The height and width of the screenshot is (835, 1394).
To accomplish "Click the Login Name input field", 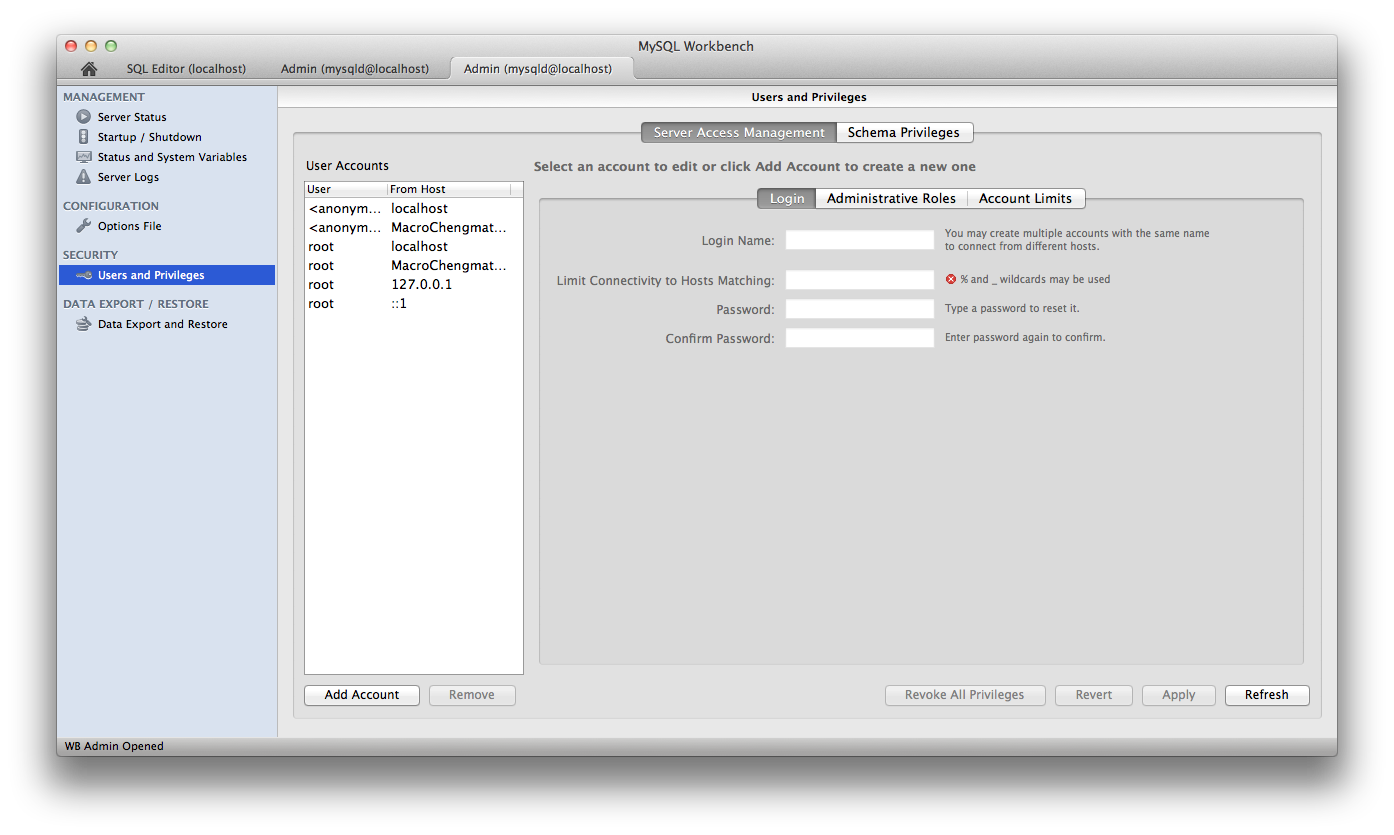I will [x=859, y=240].
